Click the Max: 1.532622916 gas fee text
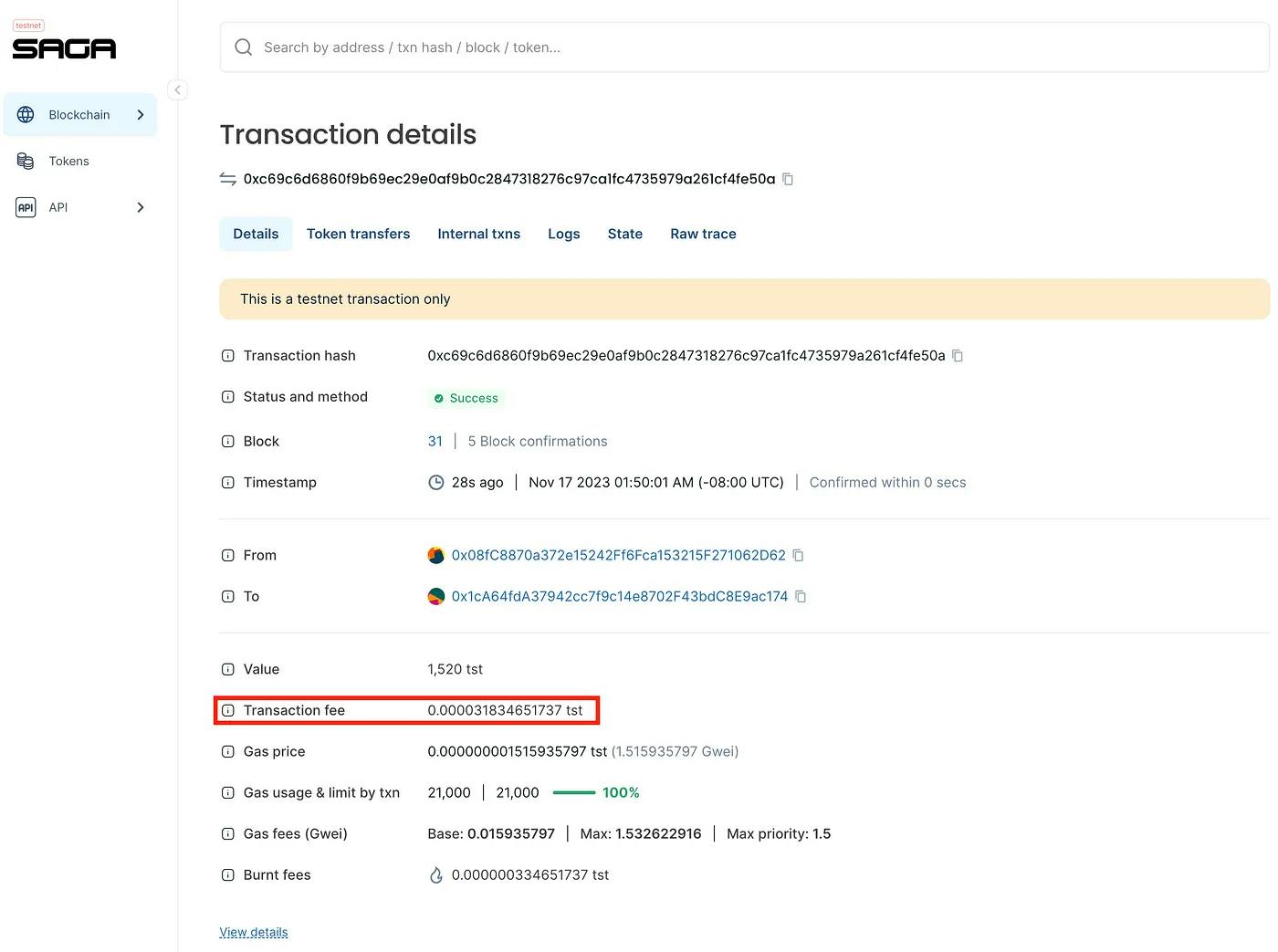The height and width of the screenshot is (952, 1278). pos(641,833)
